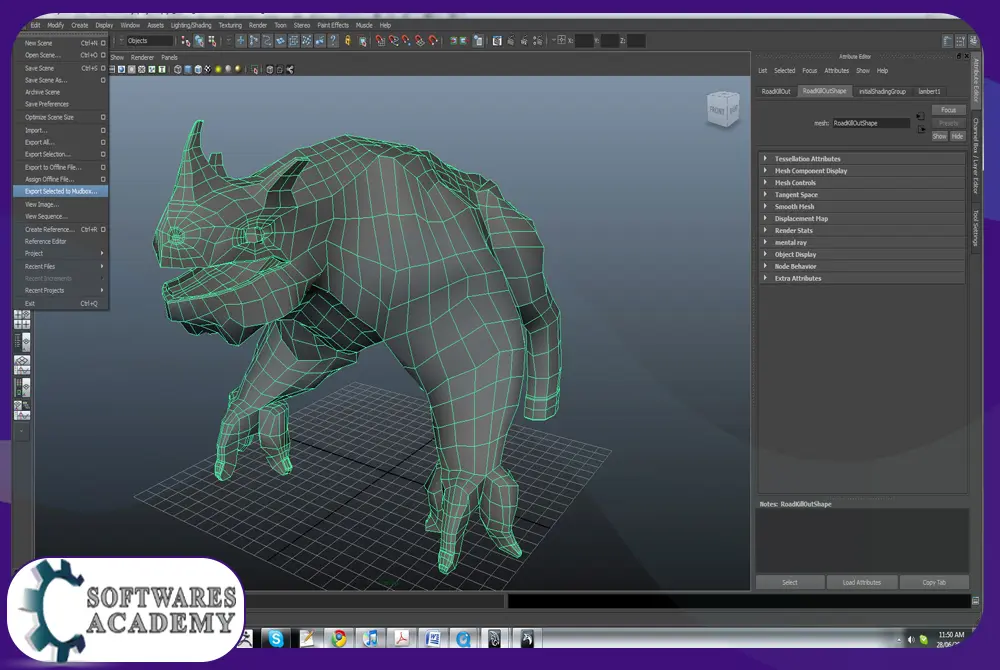
Task: Expand Mesh Controls section
Action: 862,182
